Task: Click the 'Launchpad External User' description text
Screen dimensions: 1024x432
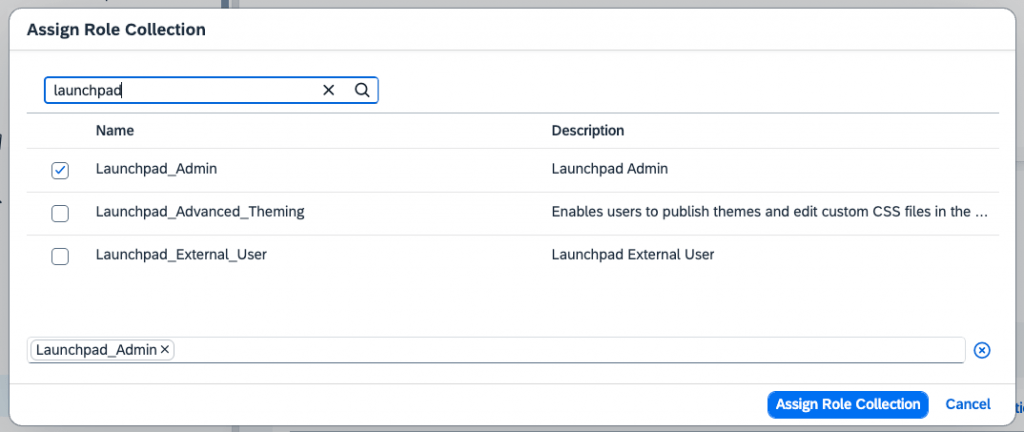Action: pyautogui.click(x=633, y=255)
